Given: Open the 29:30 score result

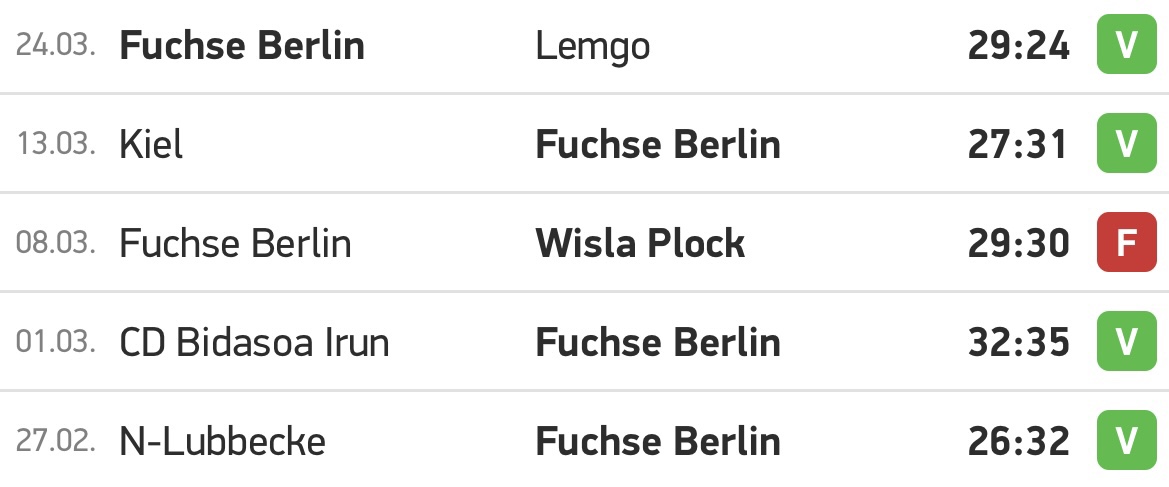Looking at the screenshot, I should click(1018, 244).
